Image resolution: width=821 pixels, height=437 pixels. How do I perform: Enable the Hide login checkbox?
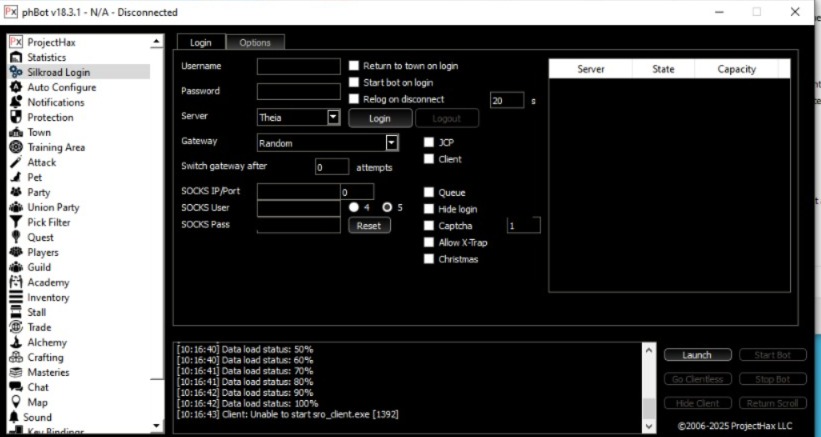[x=429, y=209]
